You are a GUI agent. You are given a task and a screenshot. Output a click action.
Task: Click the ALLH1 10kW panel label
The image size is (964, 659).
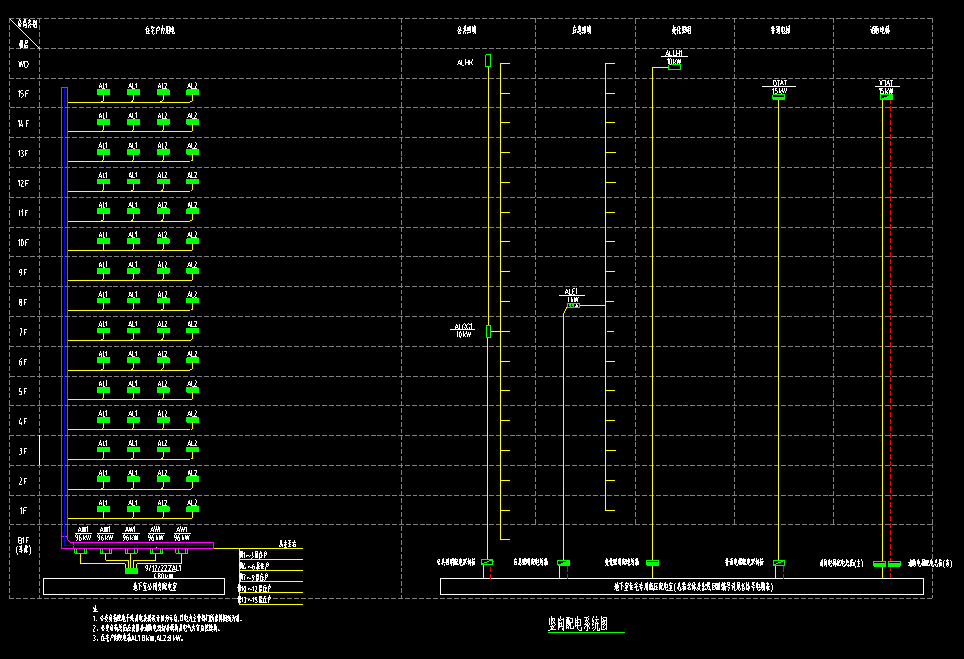coord(674,58)
